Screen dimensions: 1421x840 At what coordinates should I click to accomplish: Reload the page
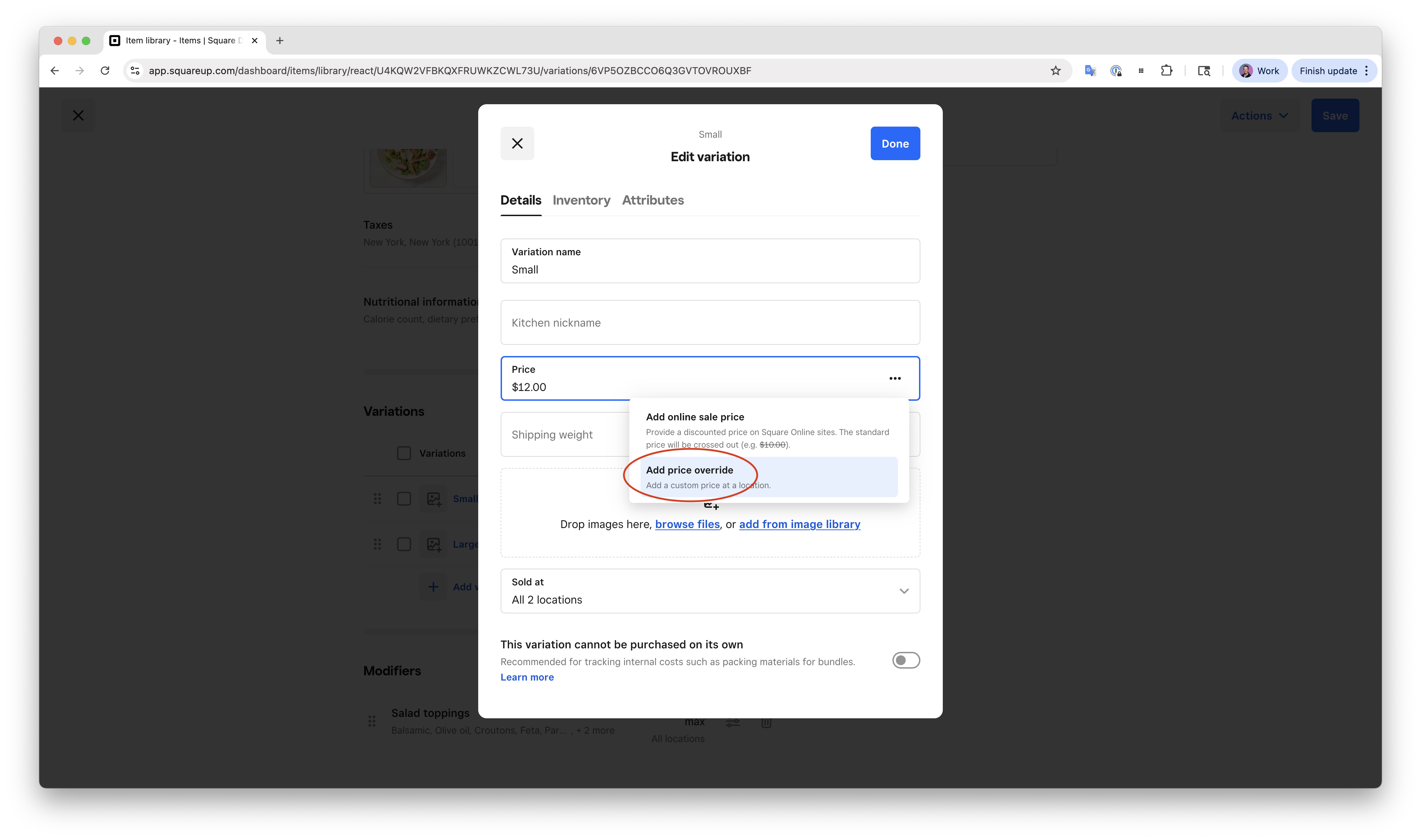pos(105,71)
